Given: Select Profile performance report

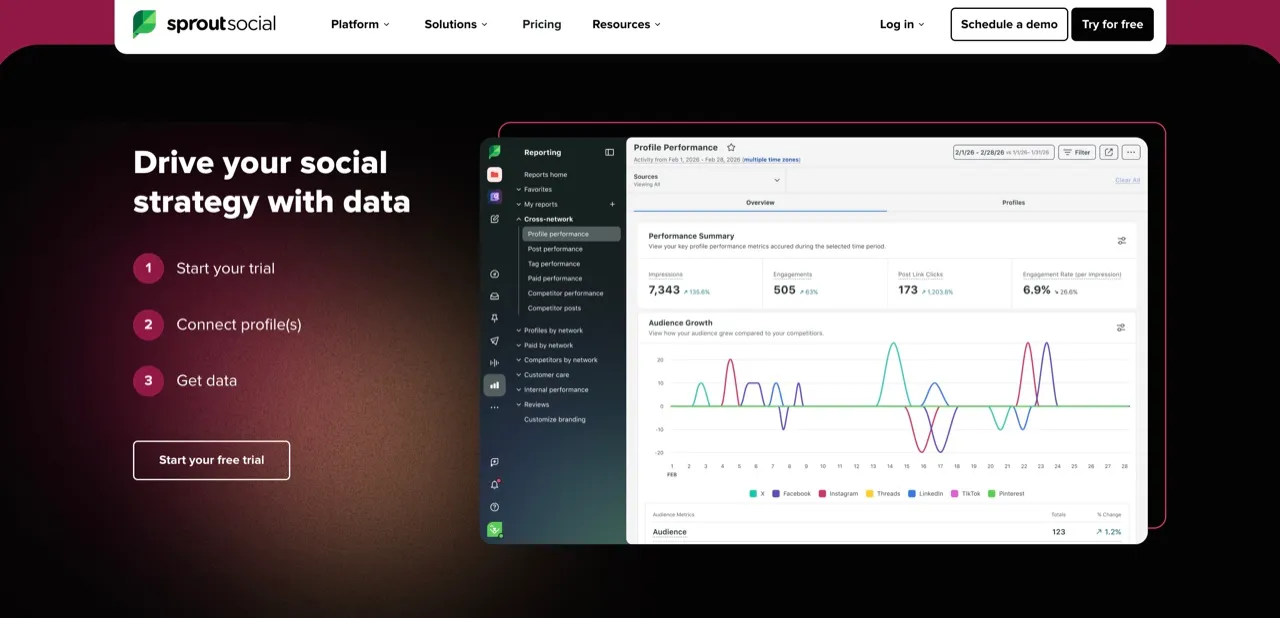Looking at the screenshot, I should tap(571, 234).
